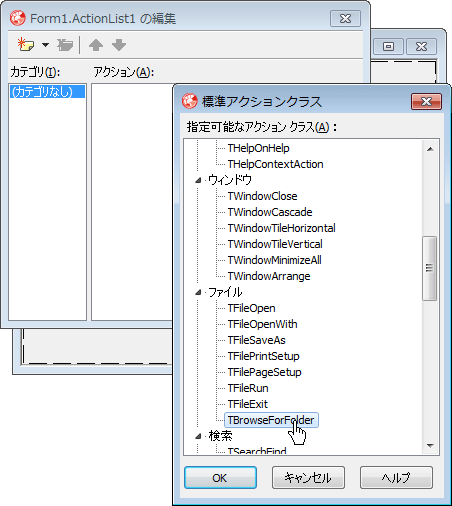Open the New Action dropdown arrow
Screen dimensions: 452x506
point(46,45)
